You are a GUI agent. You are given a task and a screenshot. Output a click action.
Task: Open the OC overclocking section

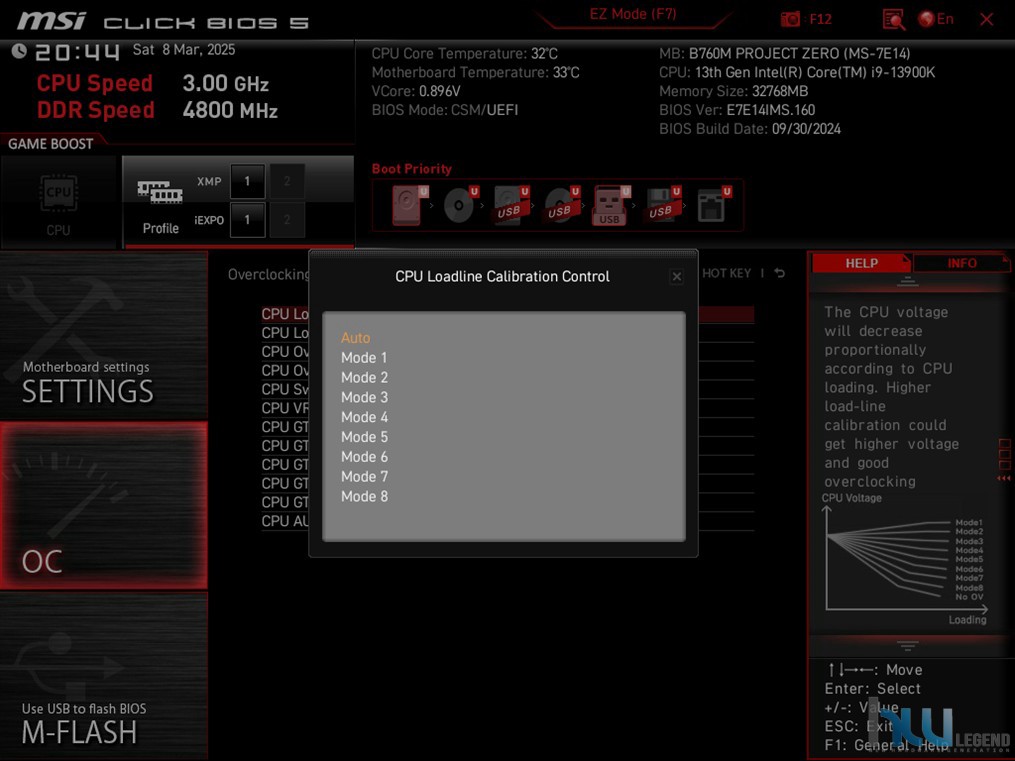(x=104, y=505)
